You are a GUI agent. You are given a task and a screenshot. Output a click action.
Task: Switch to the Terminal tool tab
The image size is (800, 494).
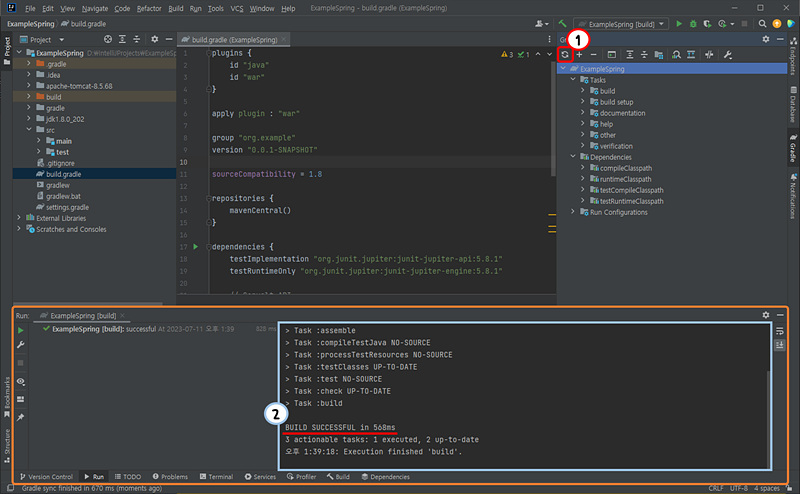pyautogui.click(x=216, y=477)
